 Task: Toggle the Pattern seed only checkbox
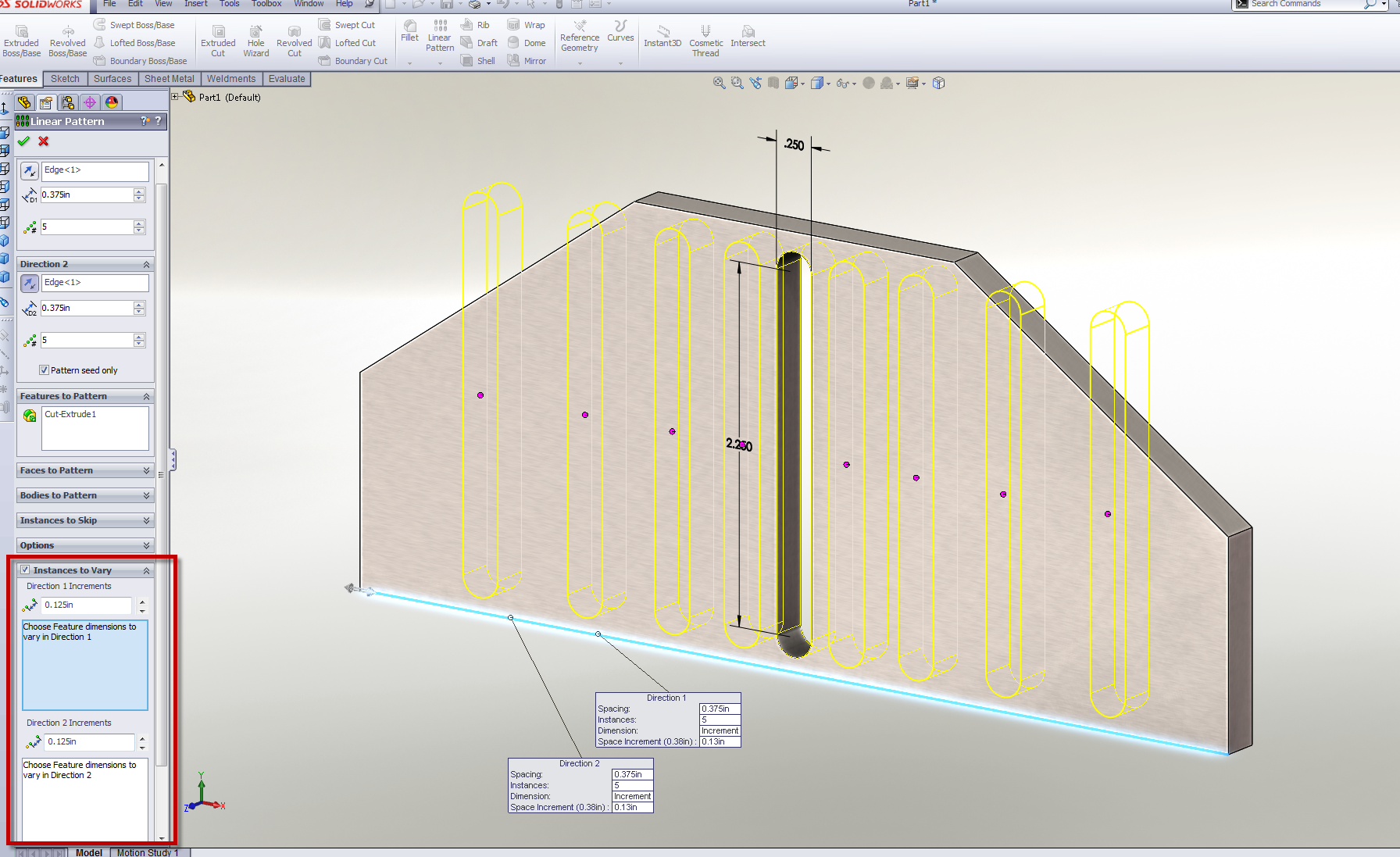[x=45, y=370]
